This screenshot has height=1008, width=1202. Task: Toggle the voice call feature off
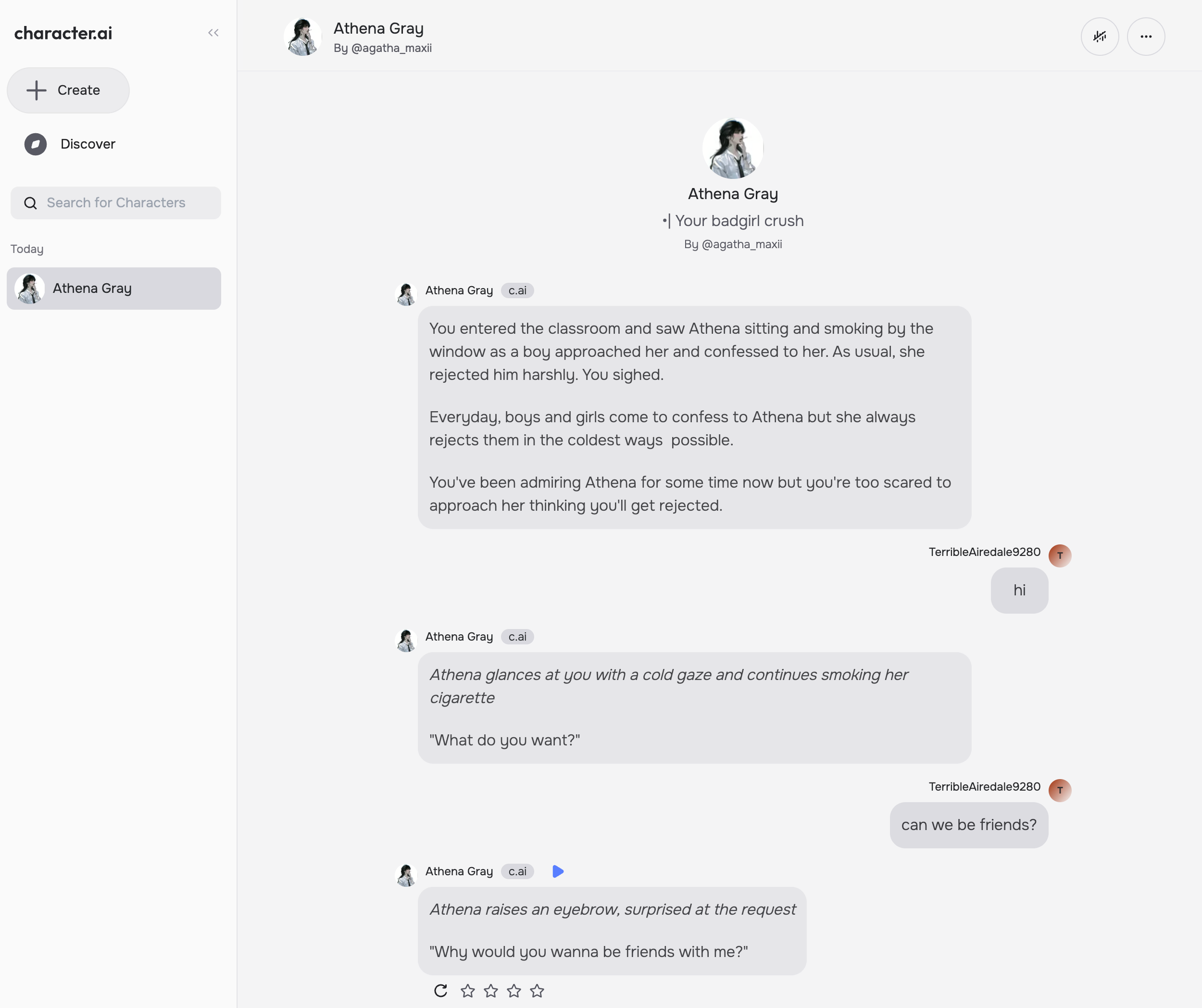pyautogui.click(x=1100, y=36)
